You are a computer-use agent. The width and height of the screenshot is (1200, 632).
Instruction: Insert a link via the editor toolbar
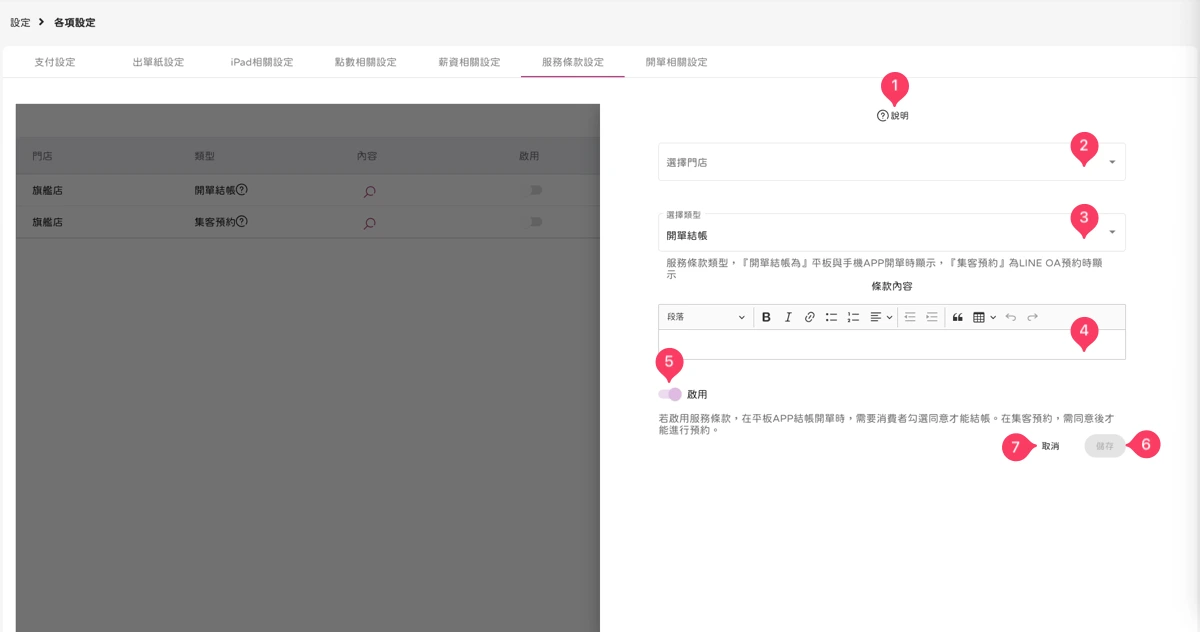tap(810, 317)
